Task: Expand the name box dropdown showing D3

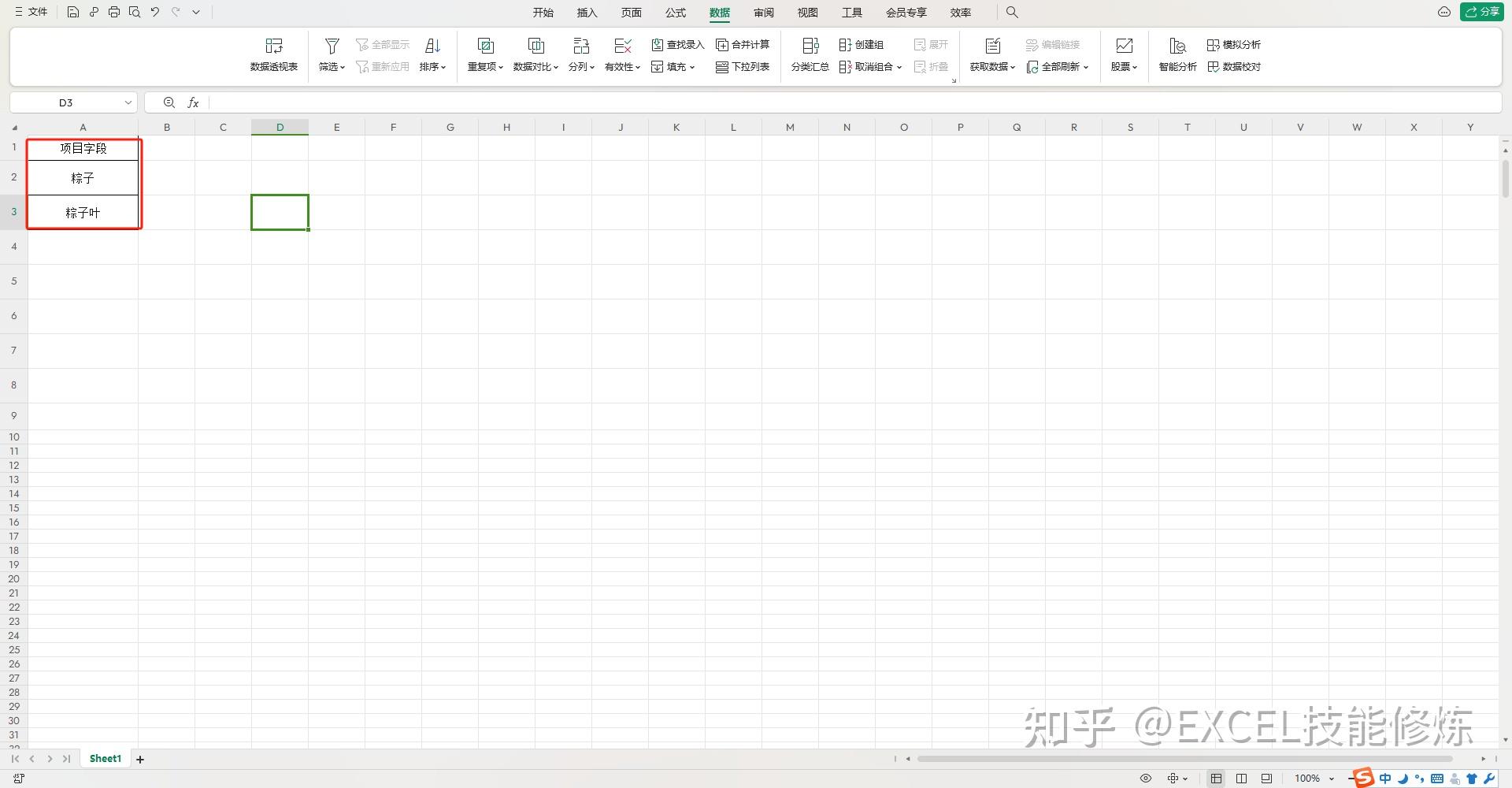Action: pos(128,102)
